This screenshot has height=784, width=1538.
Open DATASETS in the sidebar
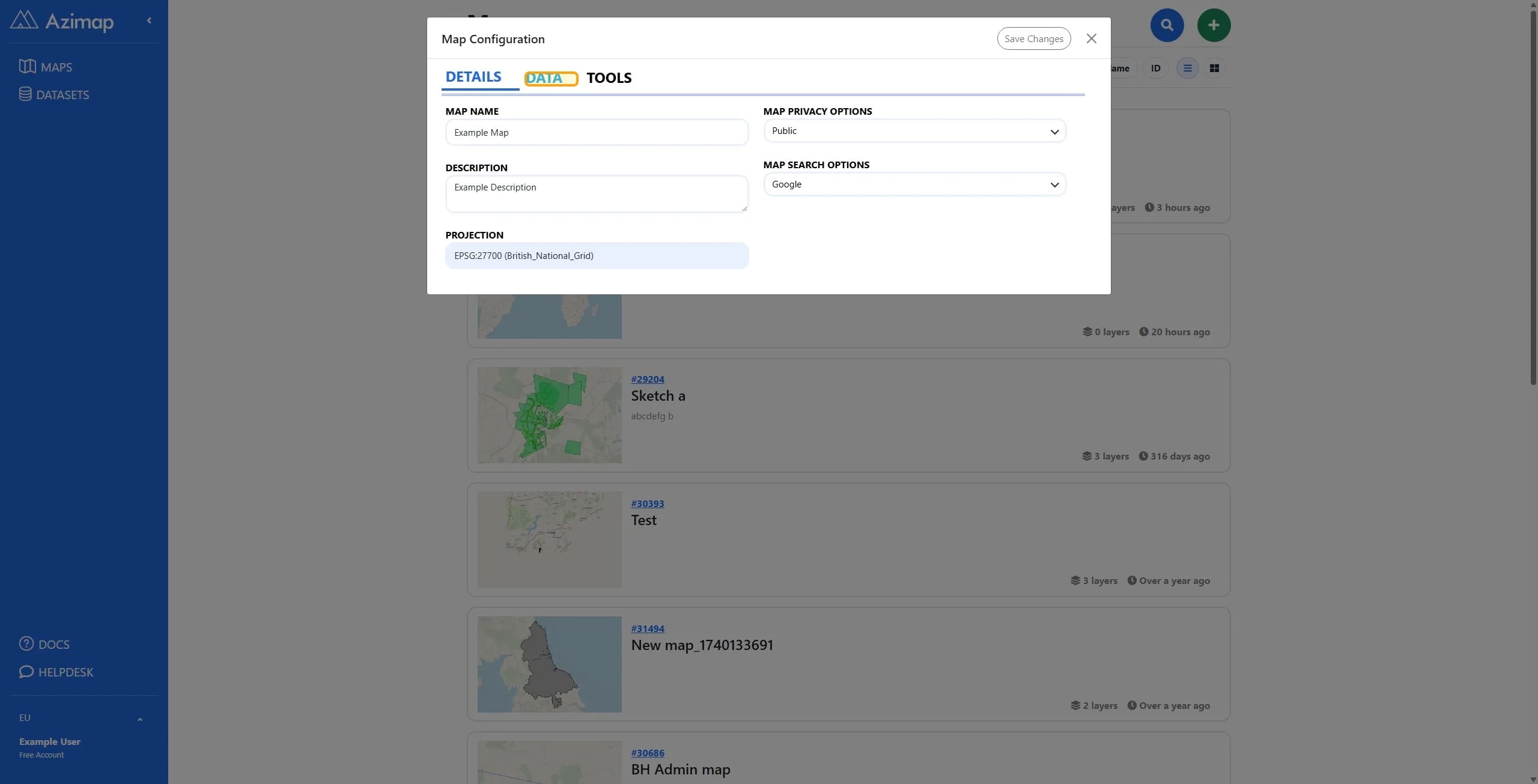[54, 94]
